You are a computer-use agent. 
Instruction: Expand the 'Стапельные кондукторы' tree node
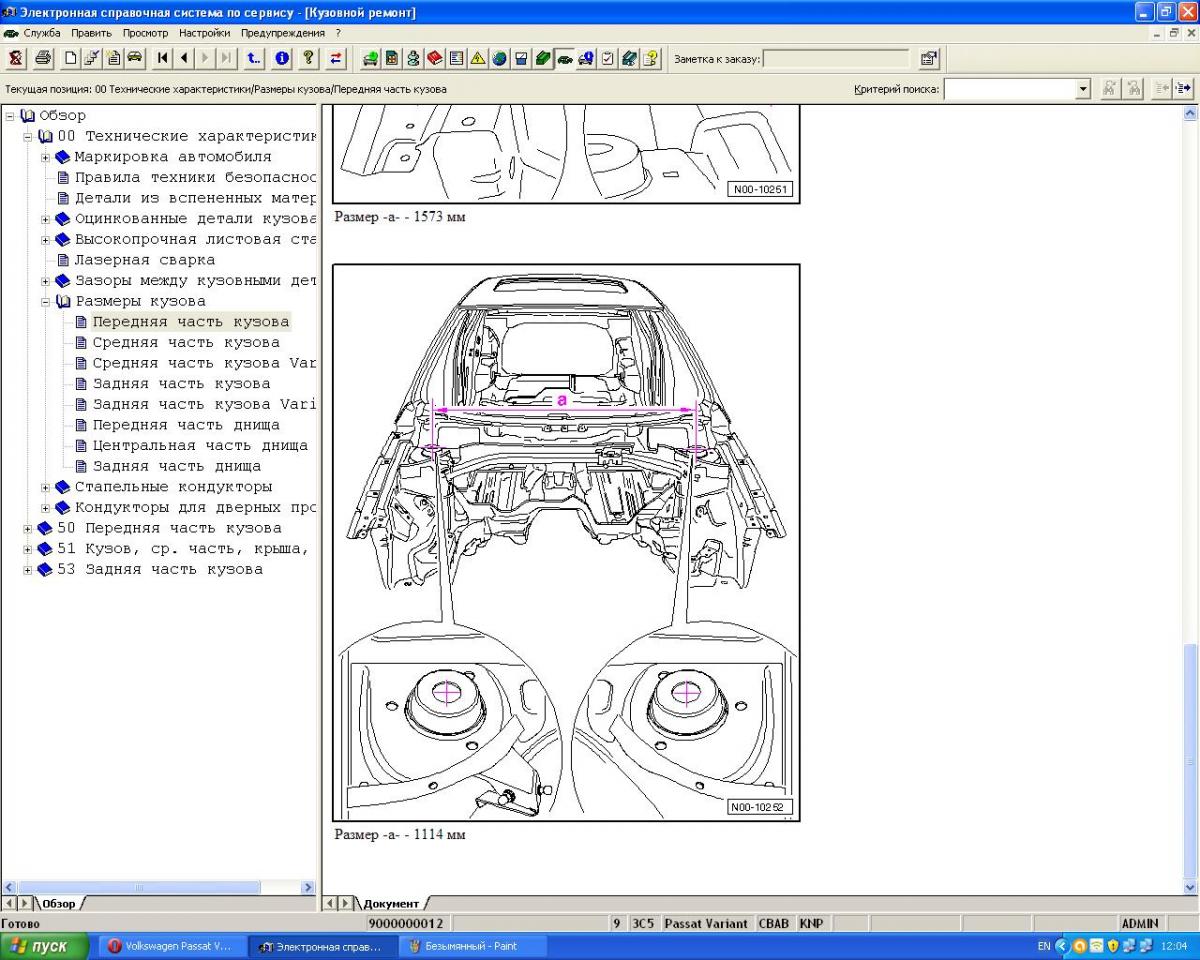pos(46,487)
